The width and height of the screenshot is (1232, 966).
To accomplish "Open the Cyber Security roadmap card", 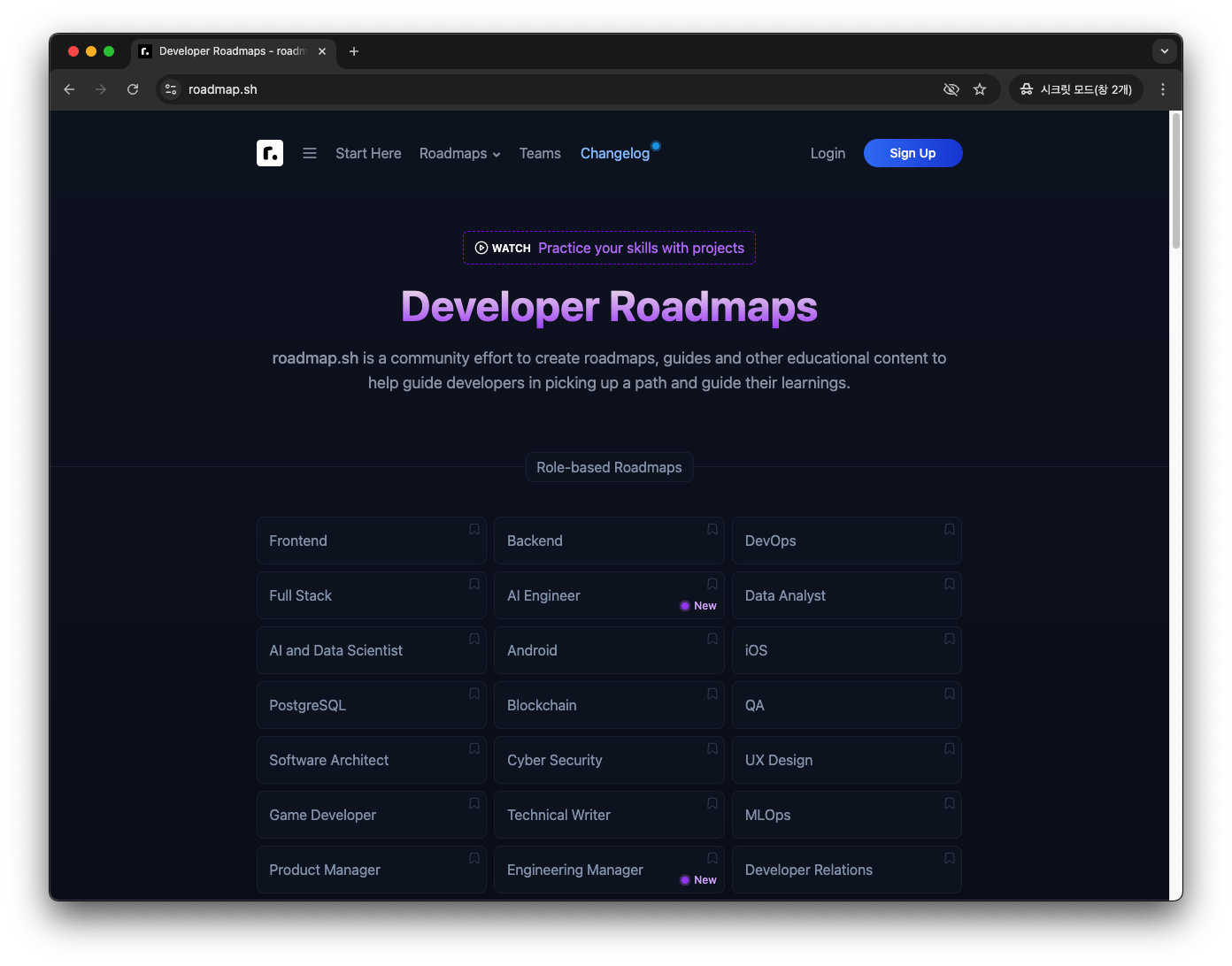I will click(609, 760).
